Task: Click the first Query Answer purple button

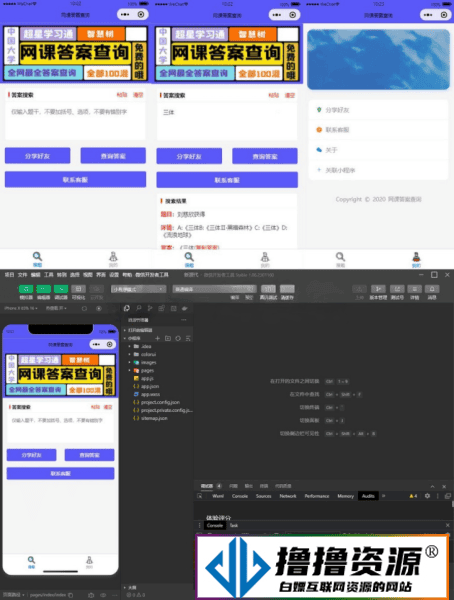Action: 113,156
